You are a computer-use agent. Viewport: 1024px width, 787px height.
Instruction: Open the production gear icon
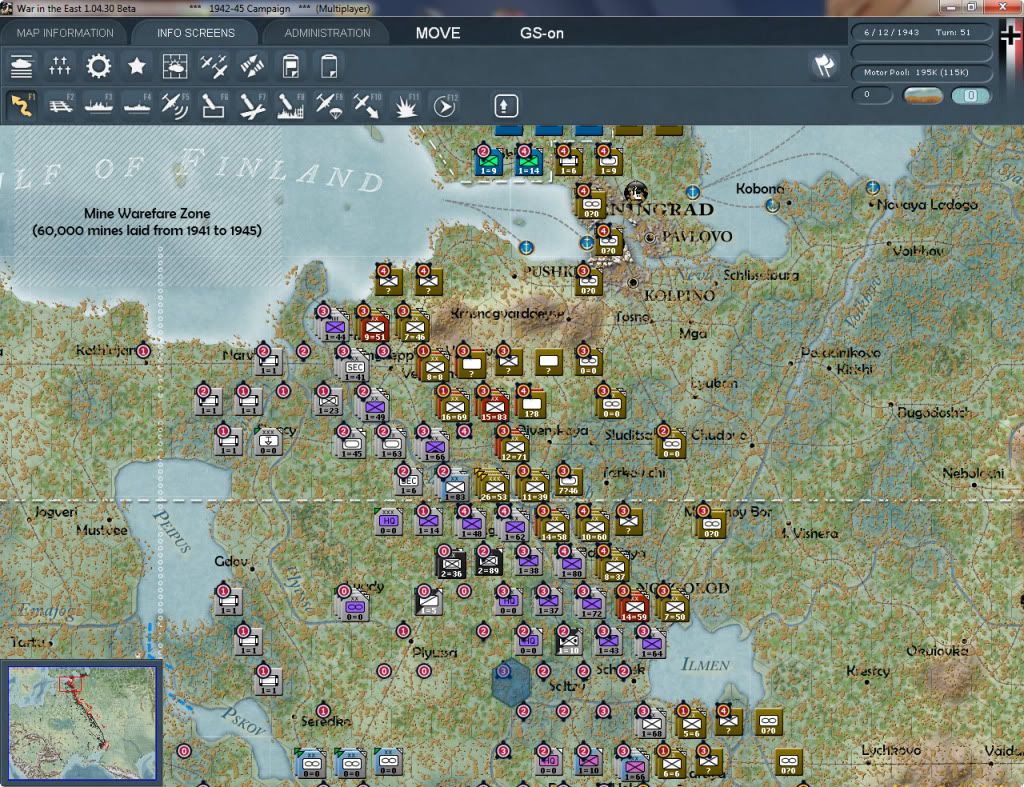(x=99, y=66)
